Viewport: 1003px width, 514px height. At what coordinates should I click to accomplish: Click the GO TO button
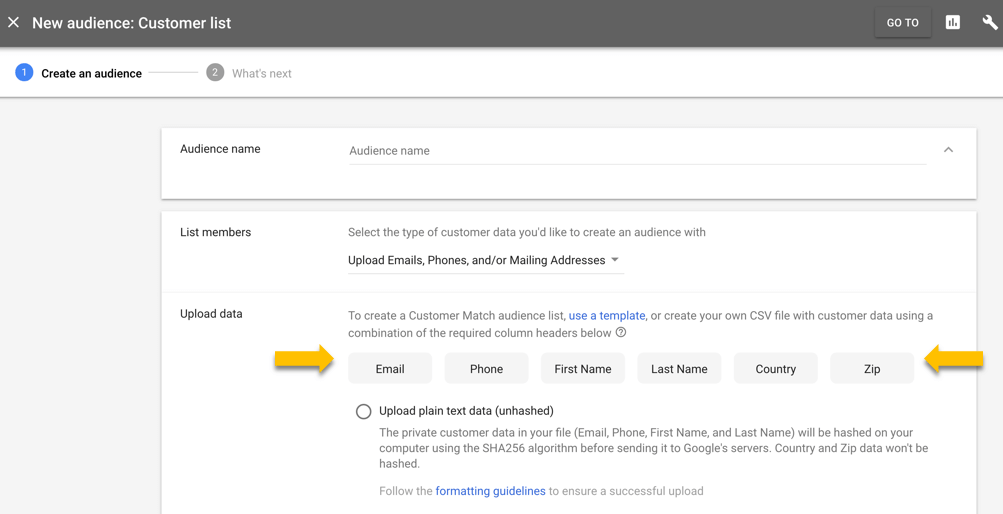[x=903, y=23]
